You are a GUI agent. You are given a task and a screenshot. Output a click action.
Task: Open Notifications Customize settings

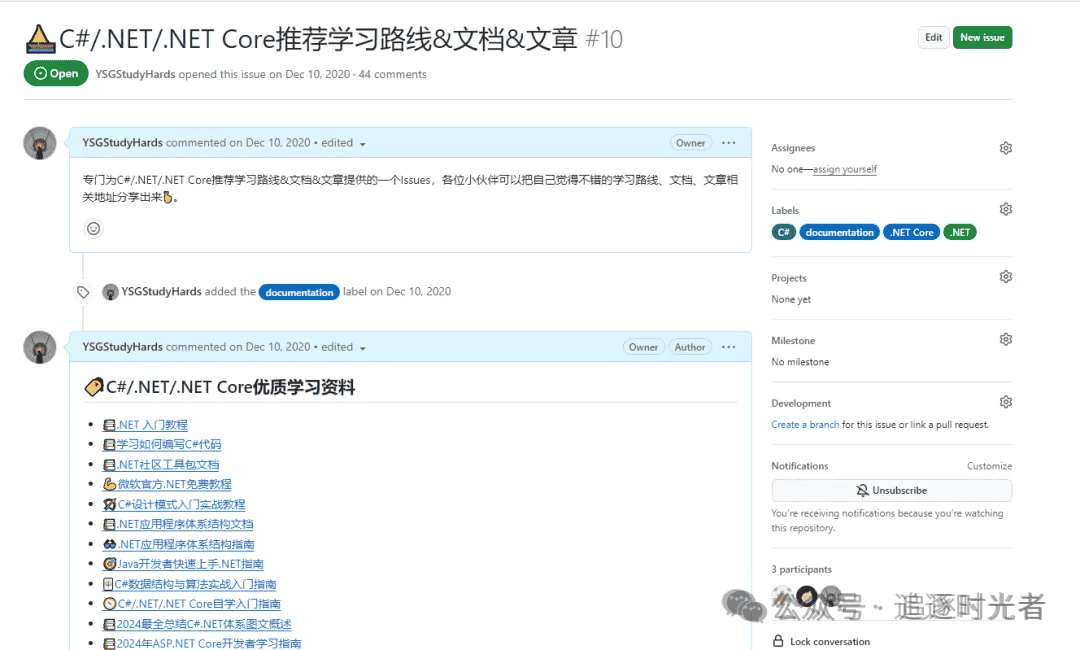(990, 465)
